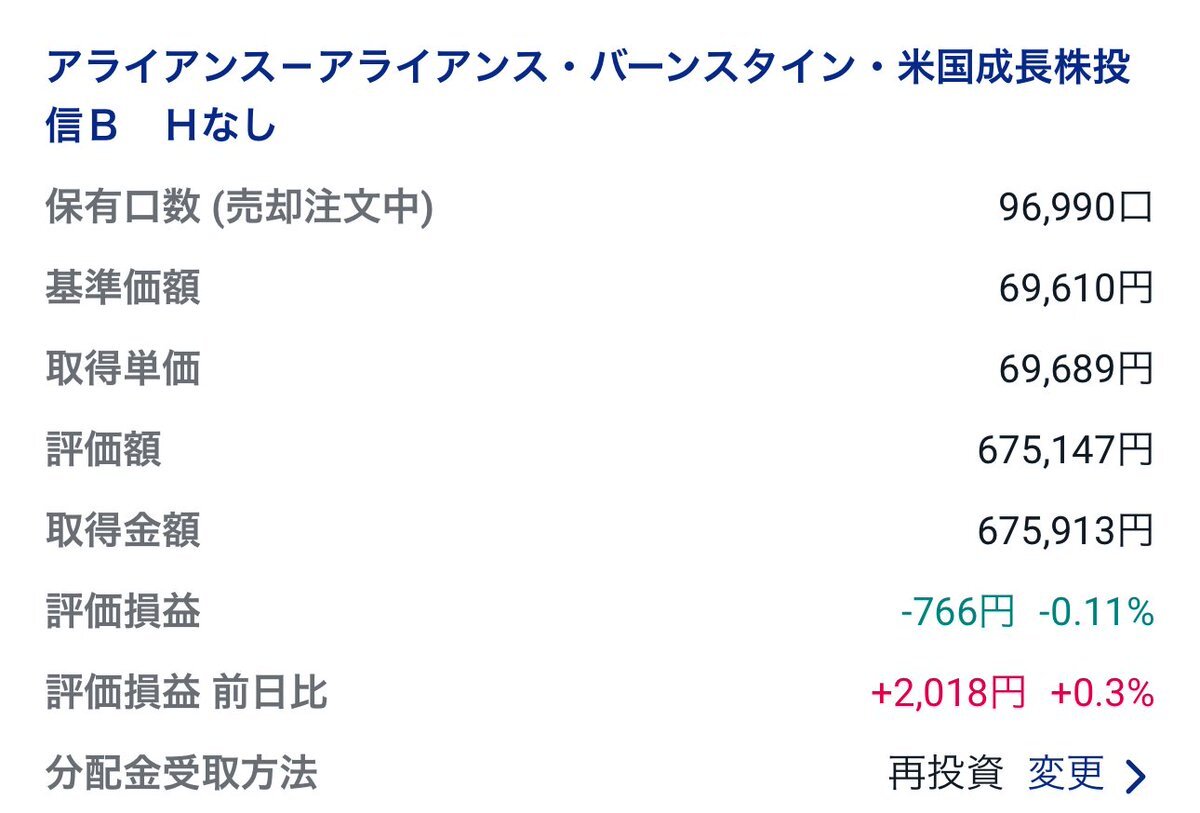Click the 675,147円 valuation amount
1200x813 pixels.
(1066, 451)
